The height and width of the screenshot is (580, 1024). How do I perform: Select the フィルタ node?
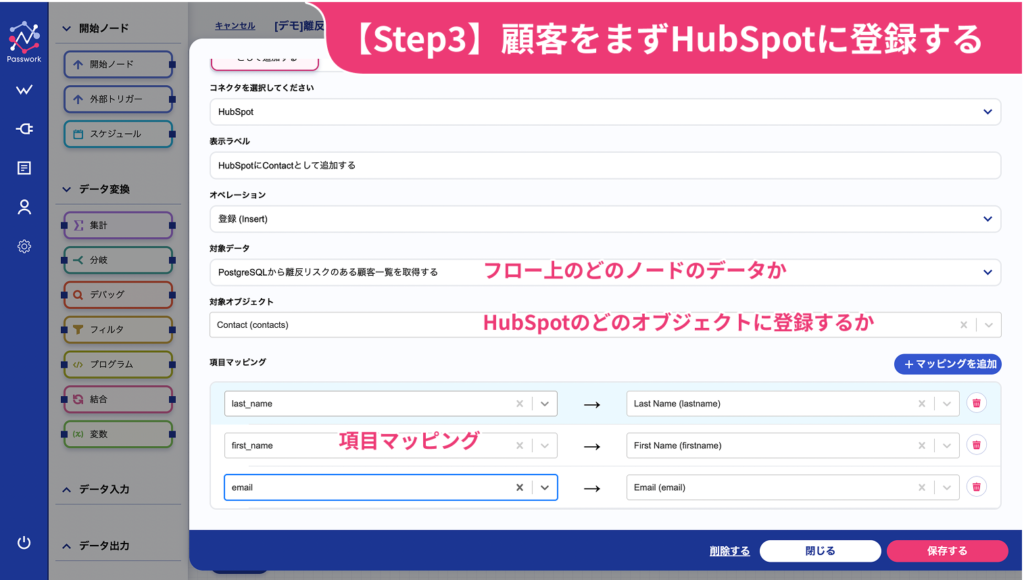pyautogui.click(x=118, y=329)
